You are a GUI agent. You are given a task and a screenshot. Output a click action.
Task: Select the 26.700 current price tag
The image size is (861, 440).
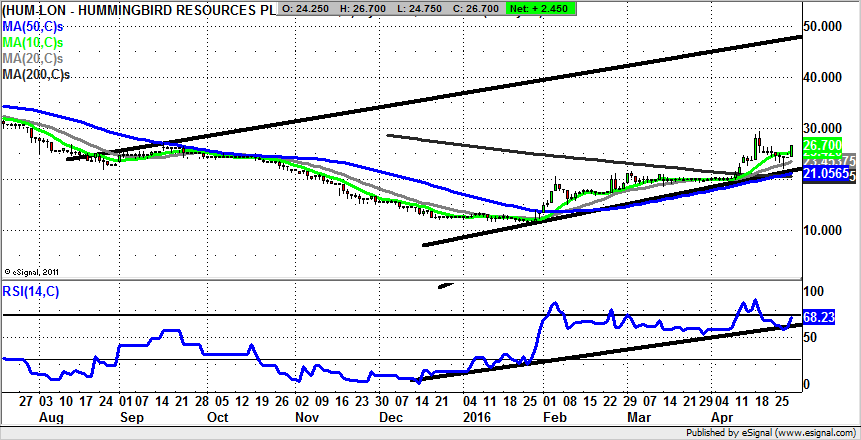[825, 145]
